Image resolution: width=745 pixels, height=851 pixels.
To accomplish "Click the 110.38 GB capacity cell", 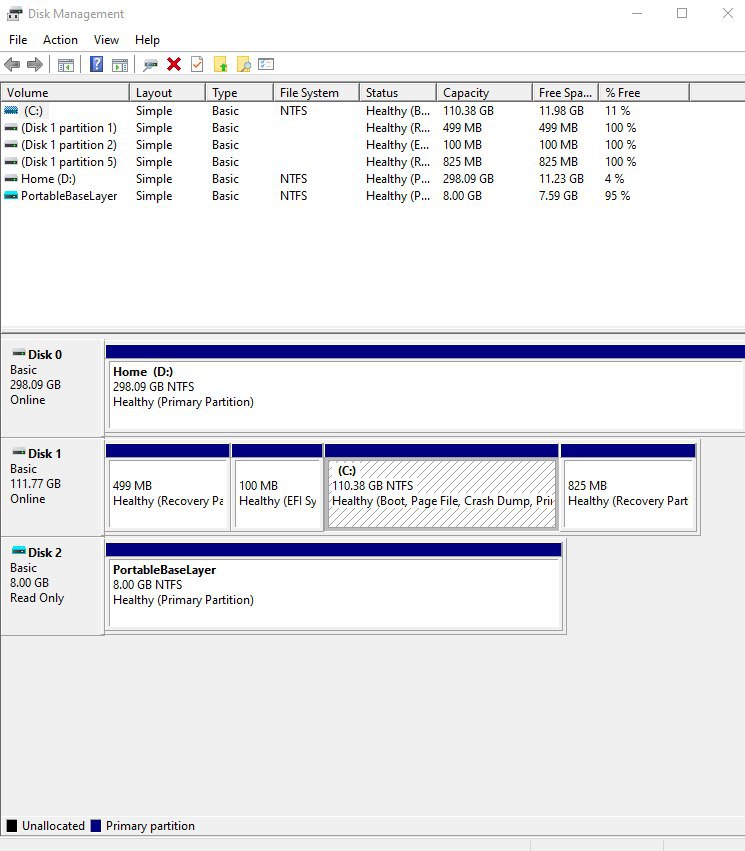I will [468, 111].
